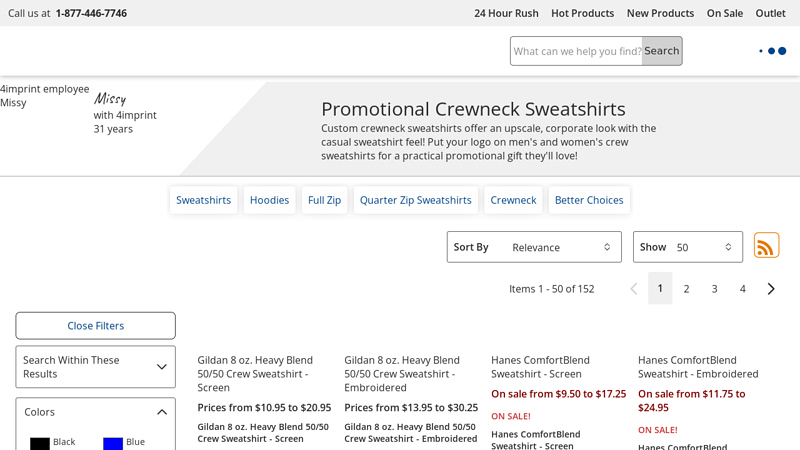Screen dimensions: 800x450
Task: Click the phone number 1-877-446-7746
Action: point(91,13)
